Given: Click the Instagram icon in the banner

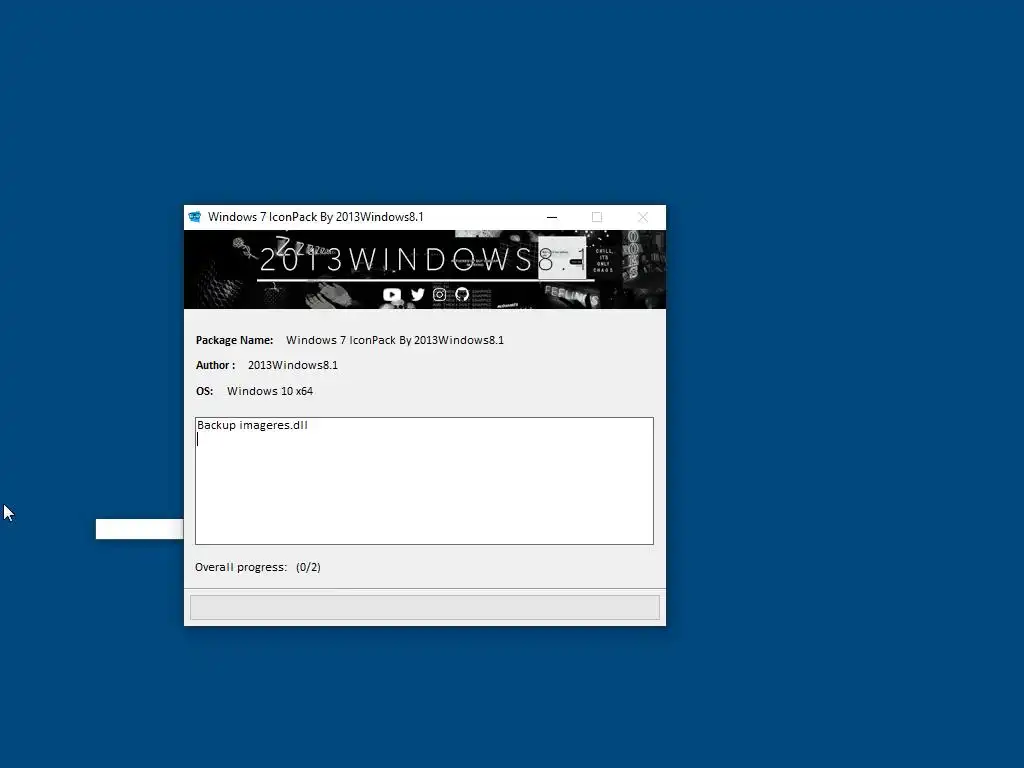Looking at the screenshot, I should click(x=440, y=295).
